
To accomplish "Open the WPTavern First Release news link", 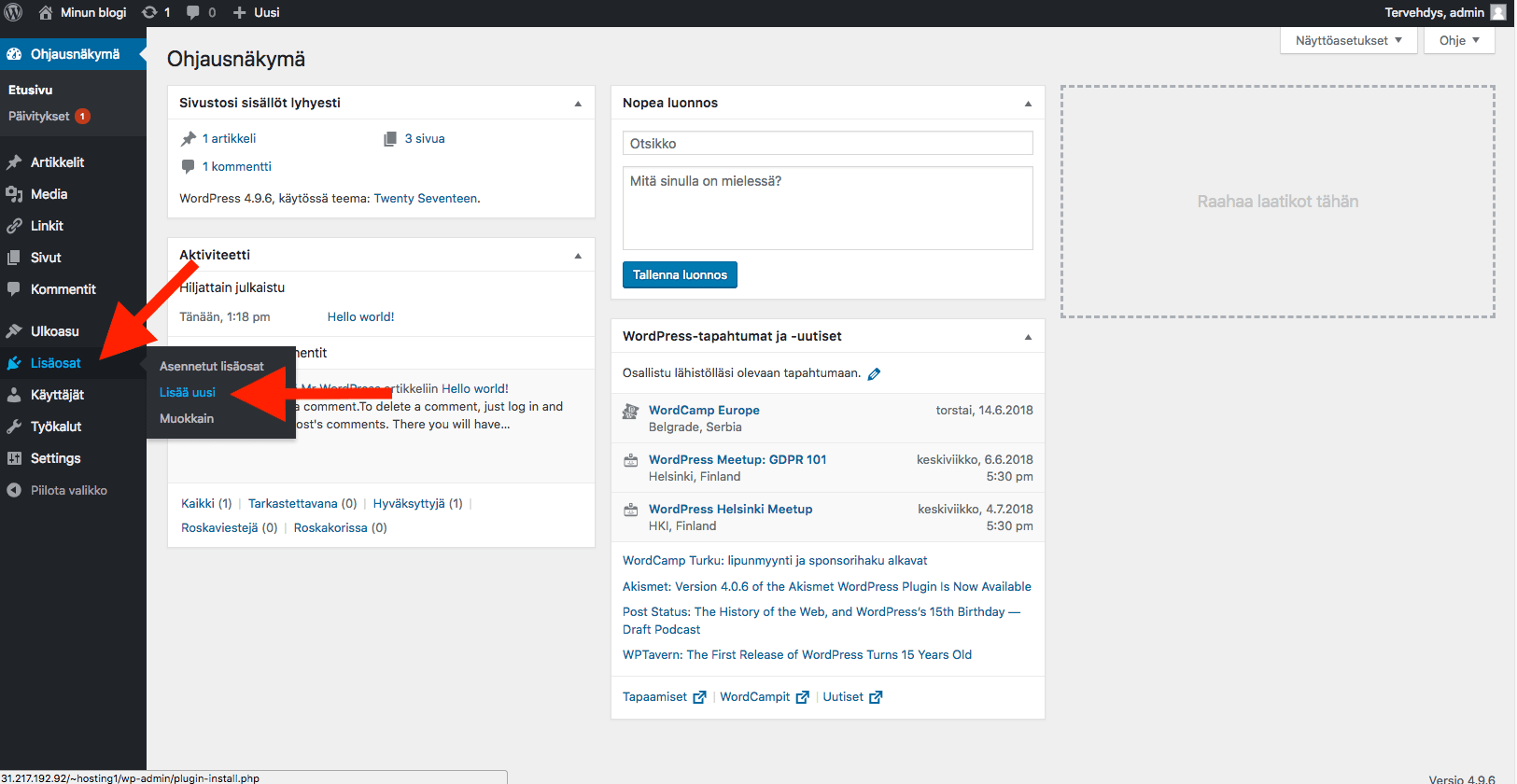I will [797, 654].
